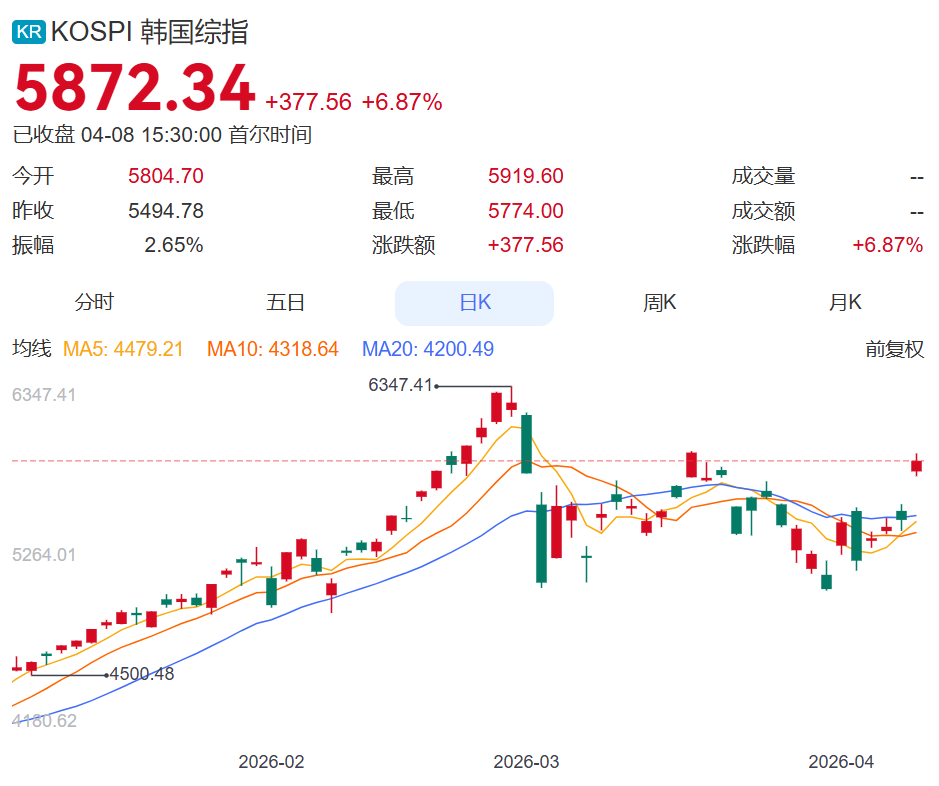939x786 pixels.
Task: Click the KOSPI 韩国综指 title
Action: (150, 32)
